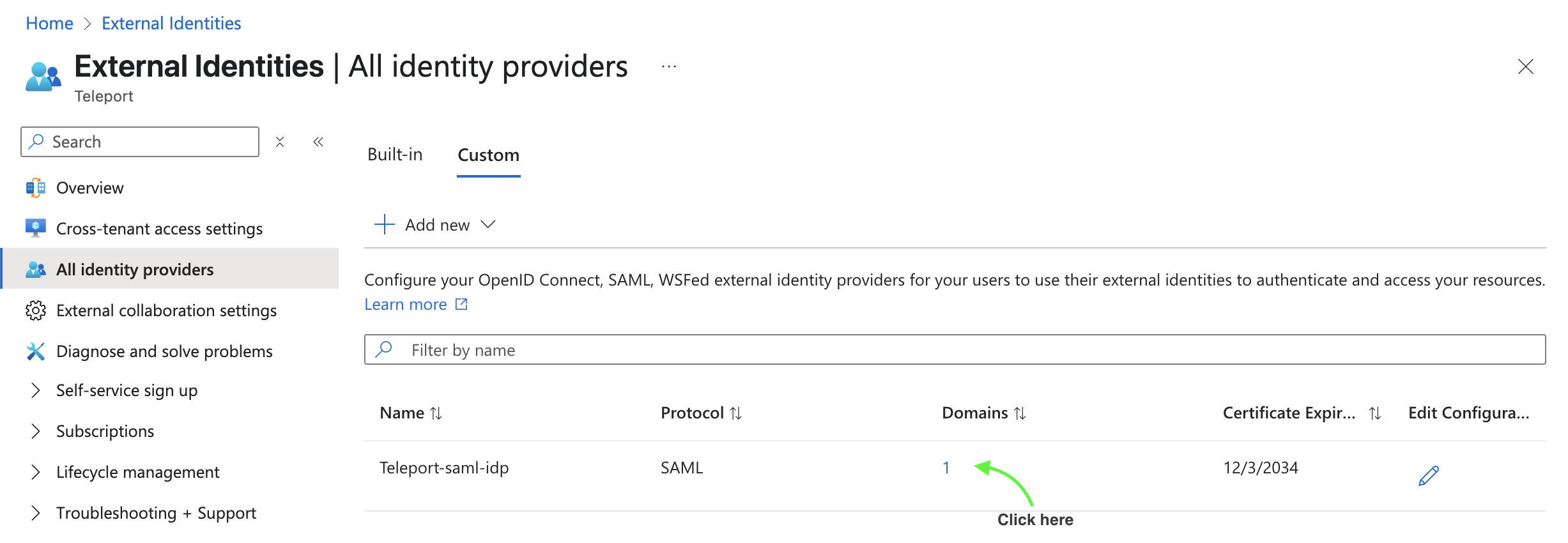Collapse the sidebar with the double chevron
Screen dimensions: 1568x543
tap(318, 141)
